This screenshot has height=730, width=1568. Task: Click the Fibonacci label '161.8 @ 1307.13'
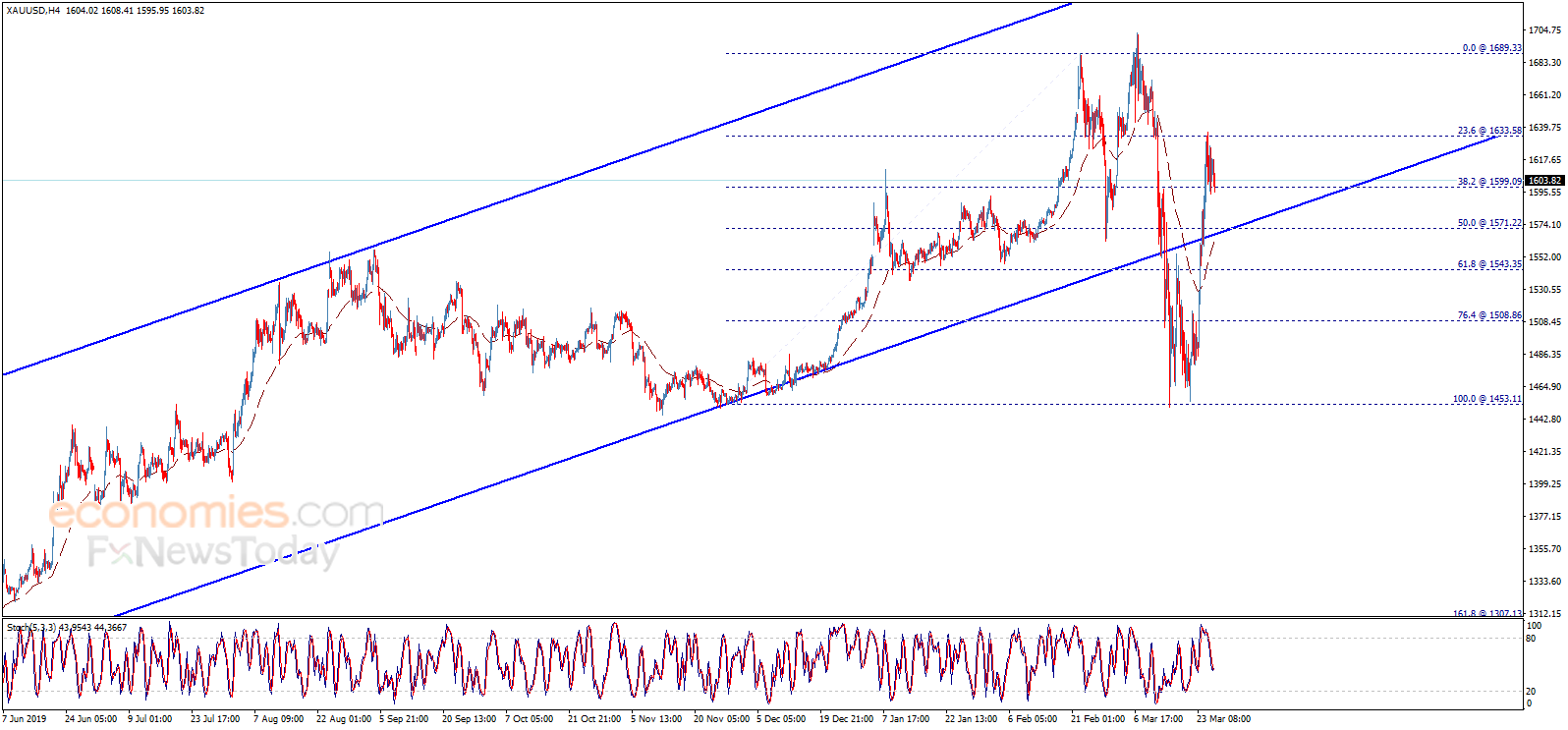(x=1487, y=613)
